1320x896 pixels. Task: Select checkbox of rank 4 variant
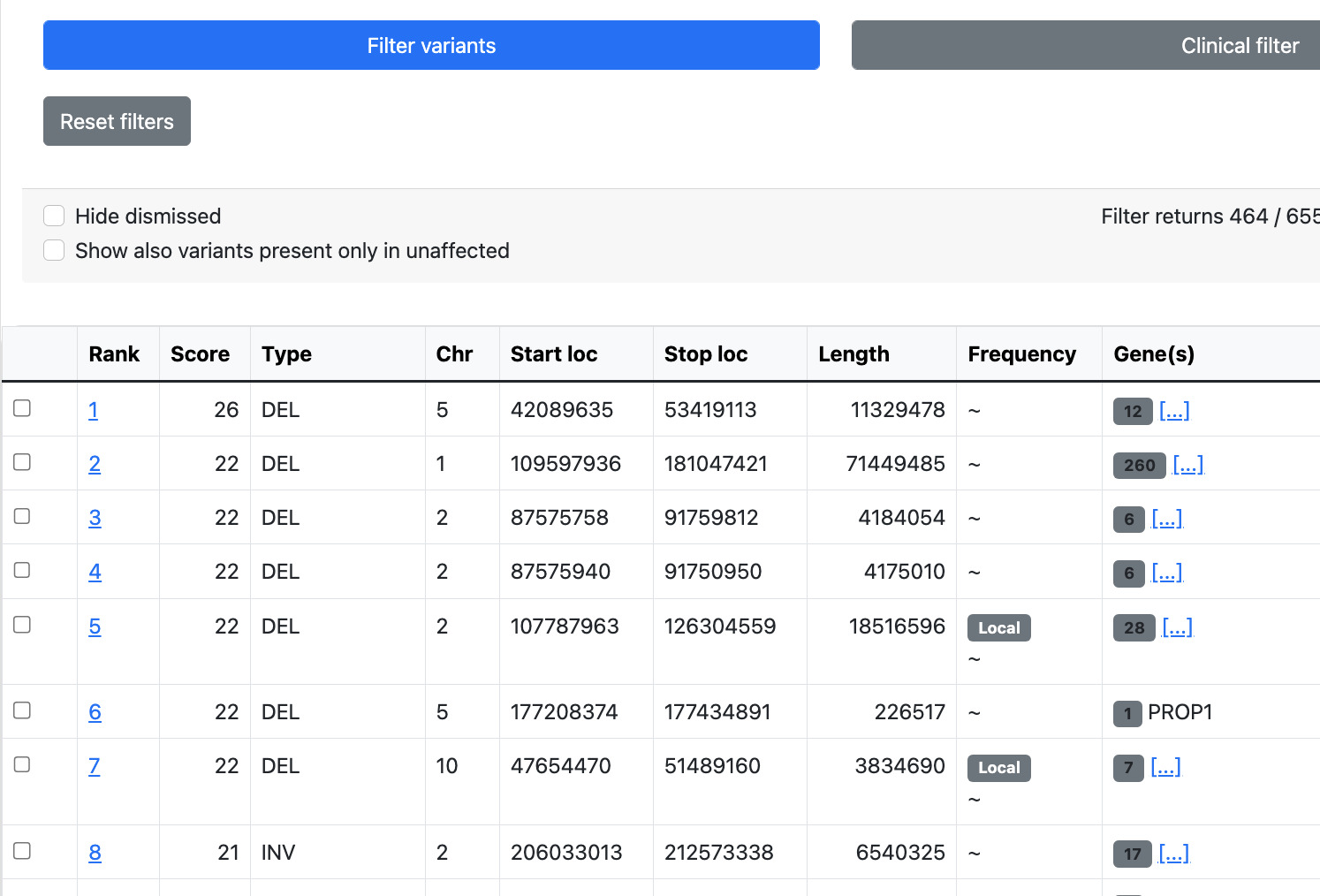point(22,569)
